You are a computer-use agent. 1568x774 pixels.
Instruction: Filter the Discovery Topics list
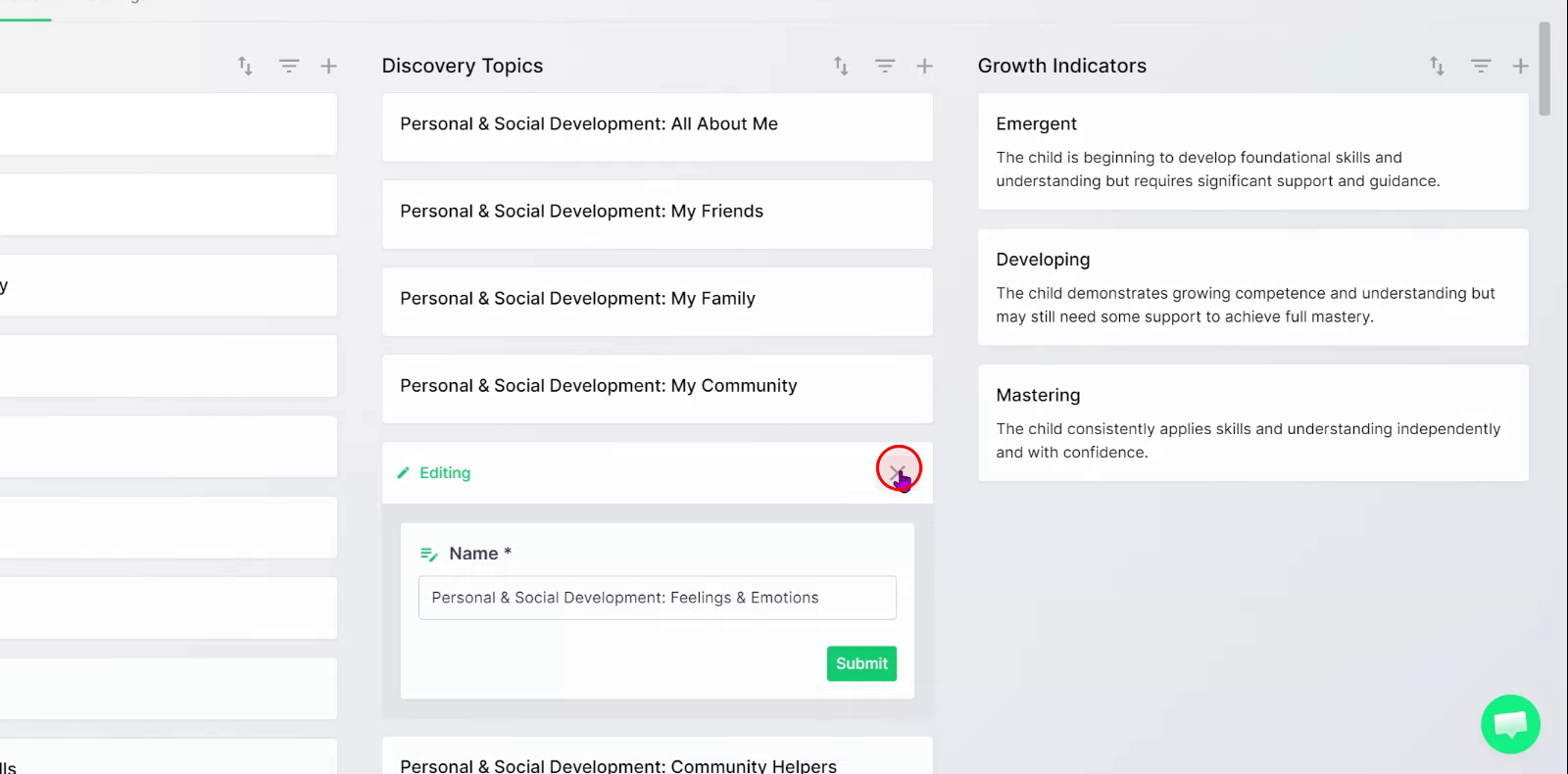(x=885, y=66)
